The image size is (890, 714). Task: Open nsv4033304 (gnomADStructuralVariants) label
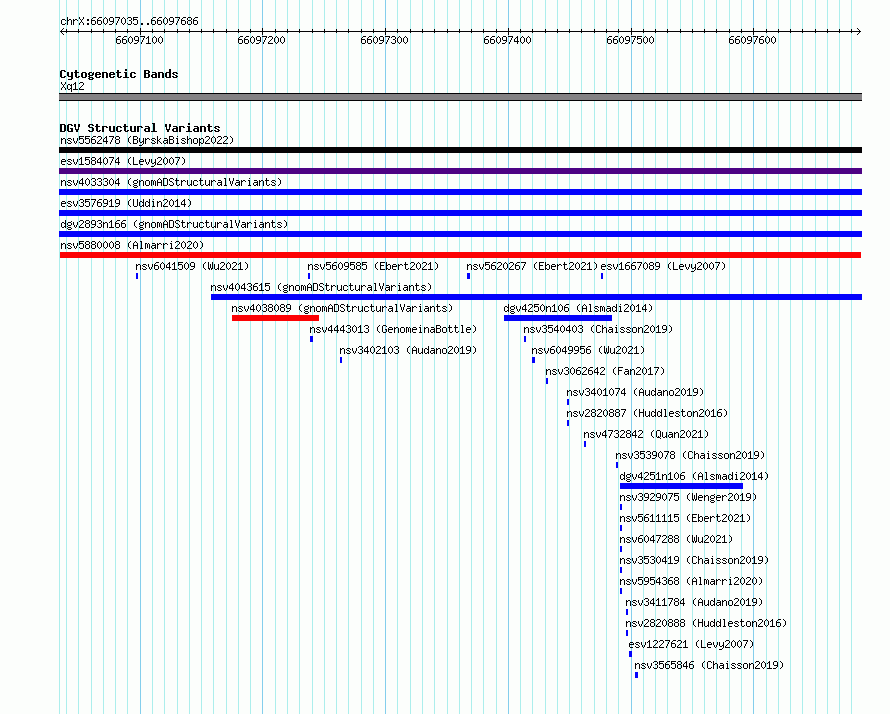[x=171, y=182]
